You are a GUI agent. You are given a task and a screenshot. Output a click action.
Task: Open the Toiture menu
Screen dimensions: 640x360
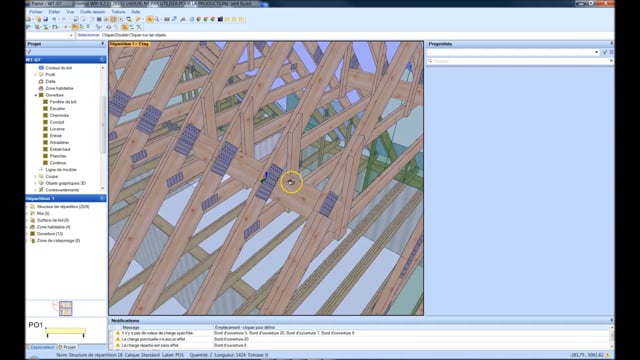118,12
